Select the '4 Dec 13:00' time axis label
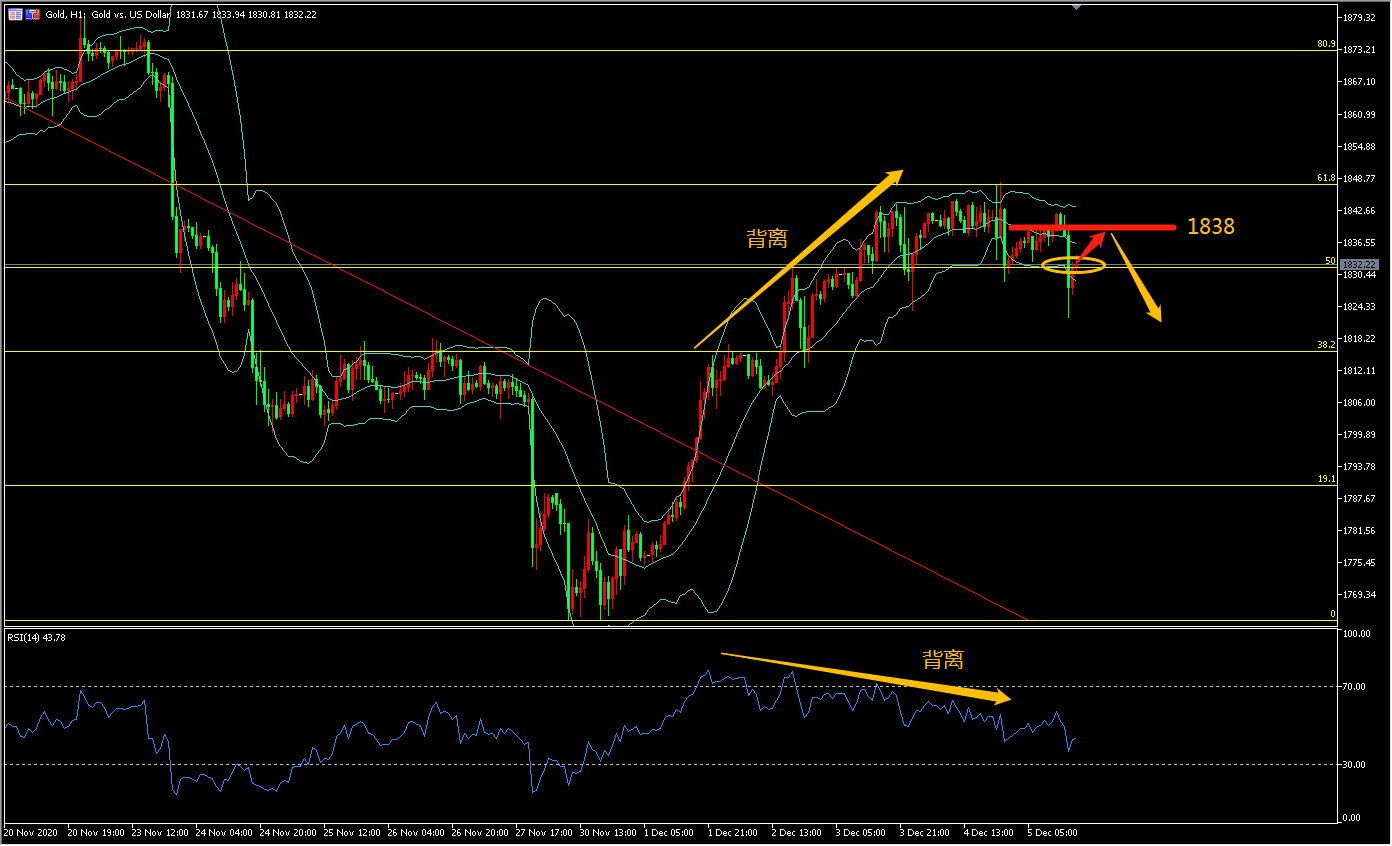This screenshot has width=1392, height=846. coord(990,832)
